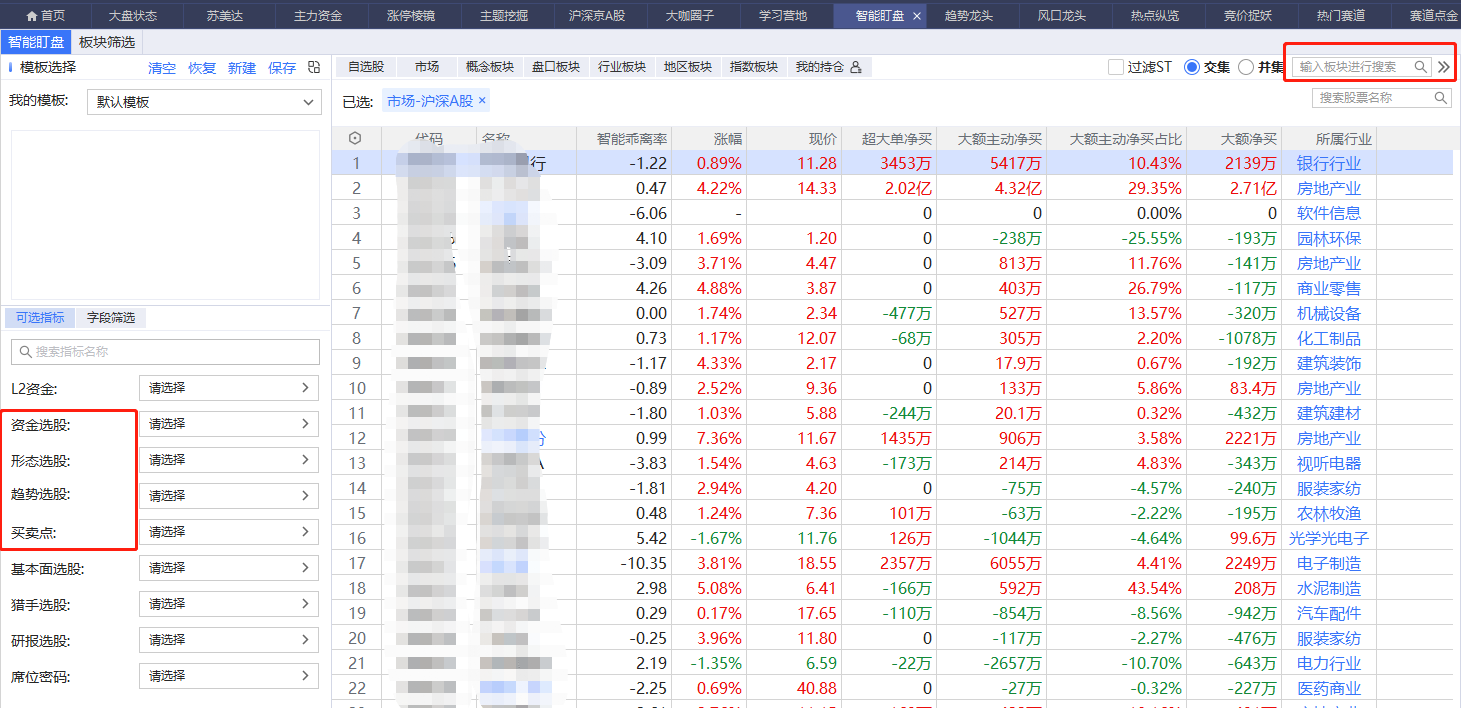Click the 清空 link
Screen dimensions: 1461x708
(x=162, y=68)
